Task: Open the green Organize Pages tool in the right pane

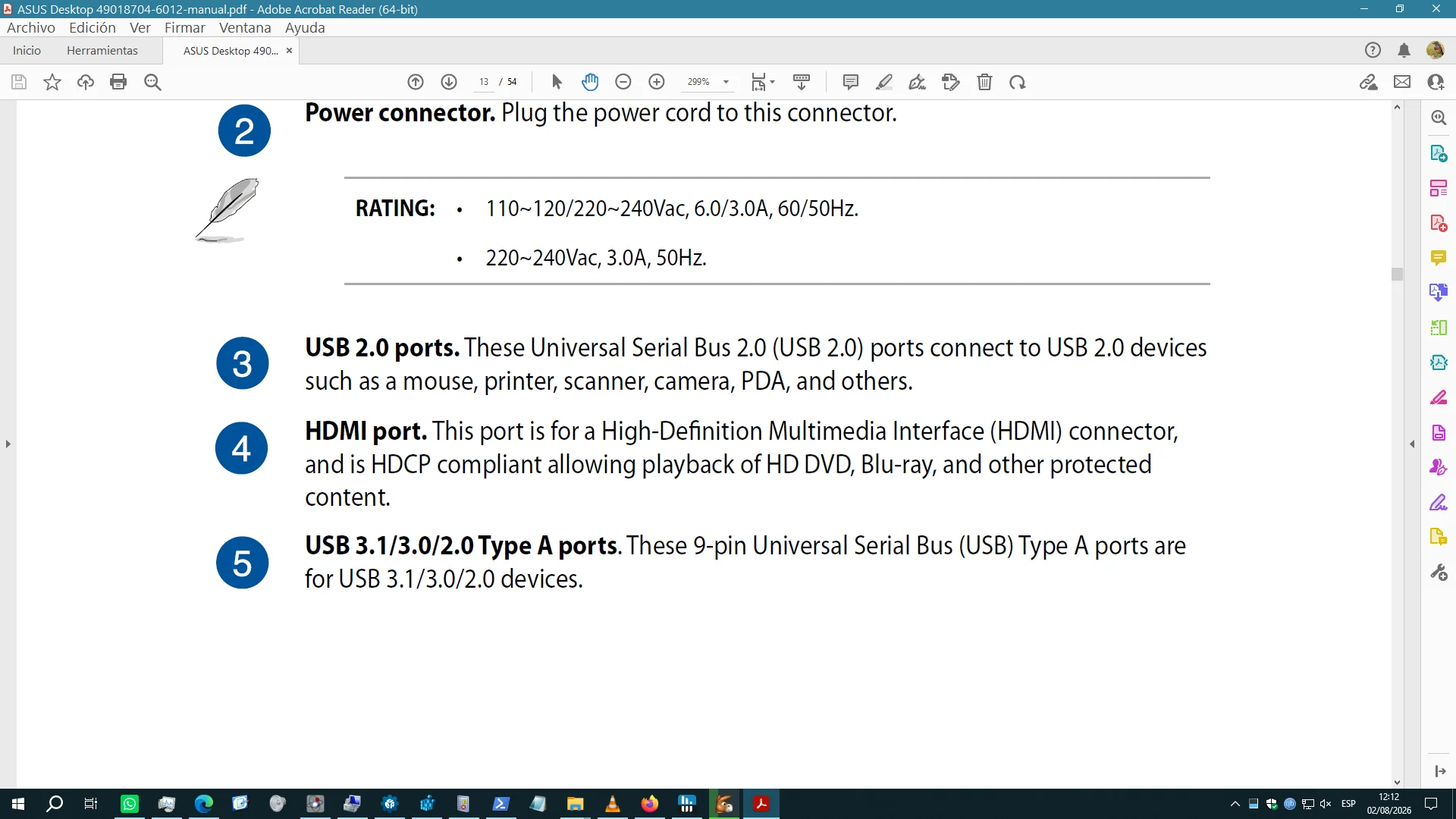Action: (x=1439, y=328)
